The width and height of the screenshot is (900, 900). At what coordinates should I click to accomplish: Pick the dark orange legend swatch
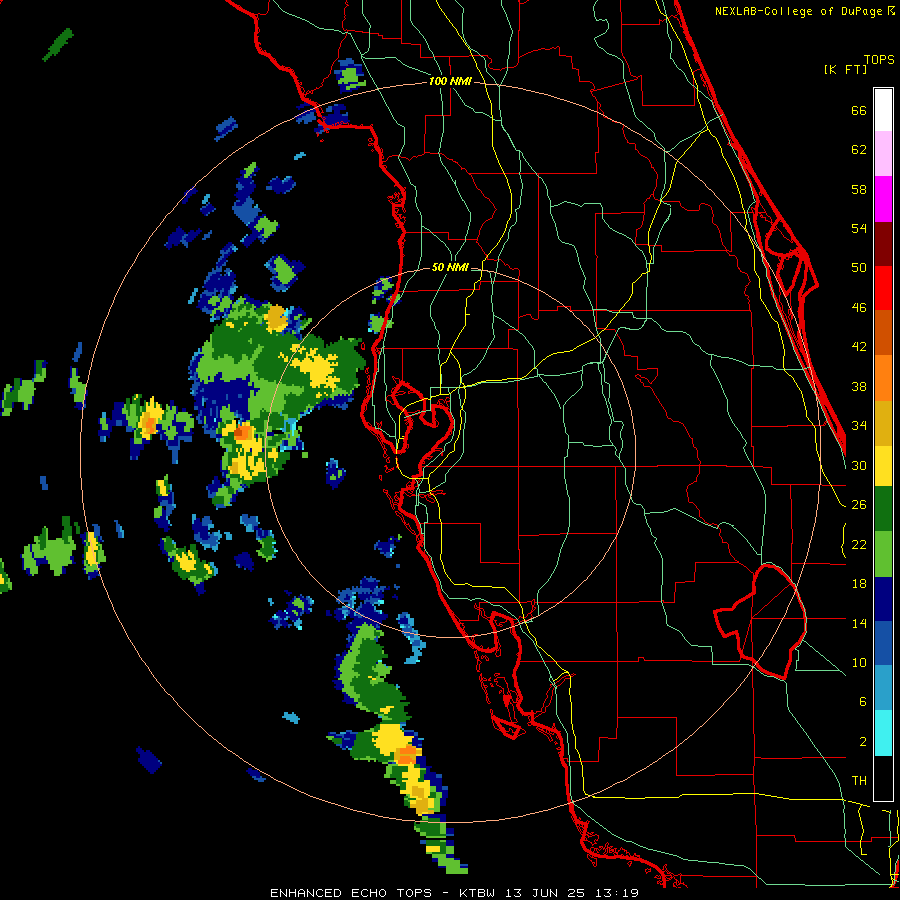pyautogui.click(x=883, y=332)
